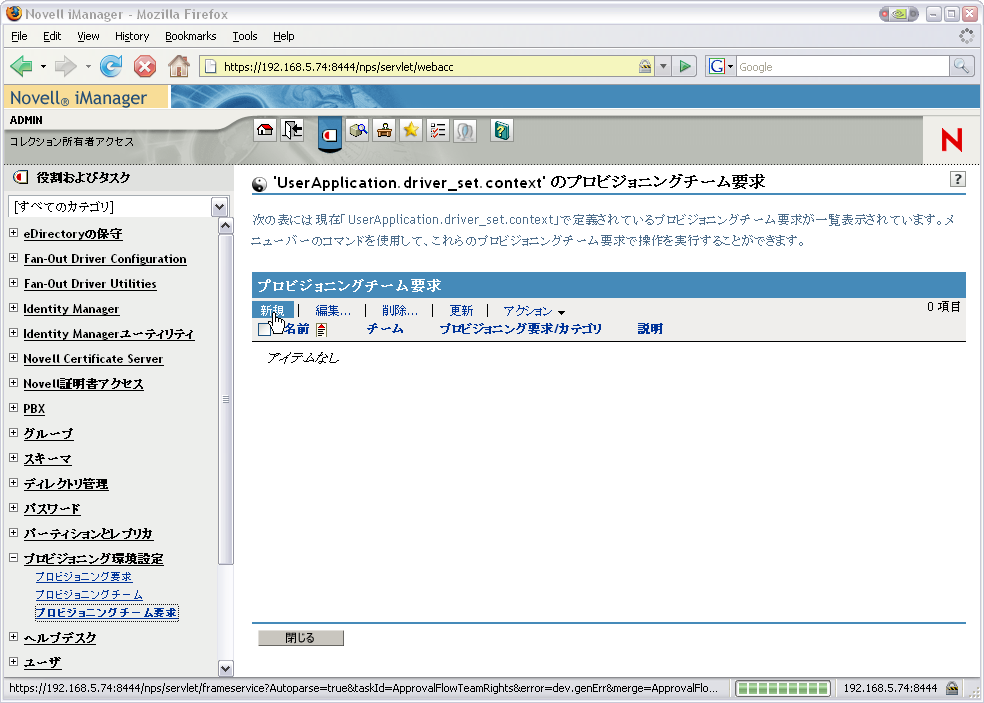This screenshot has width=984, height=703.
Task: Expand the eDirectoryの保守 category
Action: click(x=13, y=233)
